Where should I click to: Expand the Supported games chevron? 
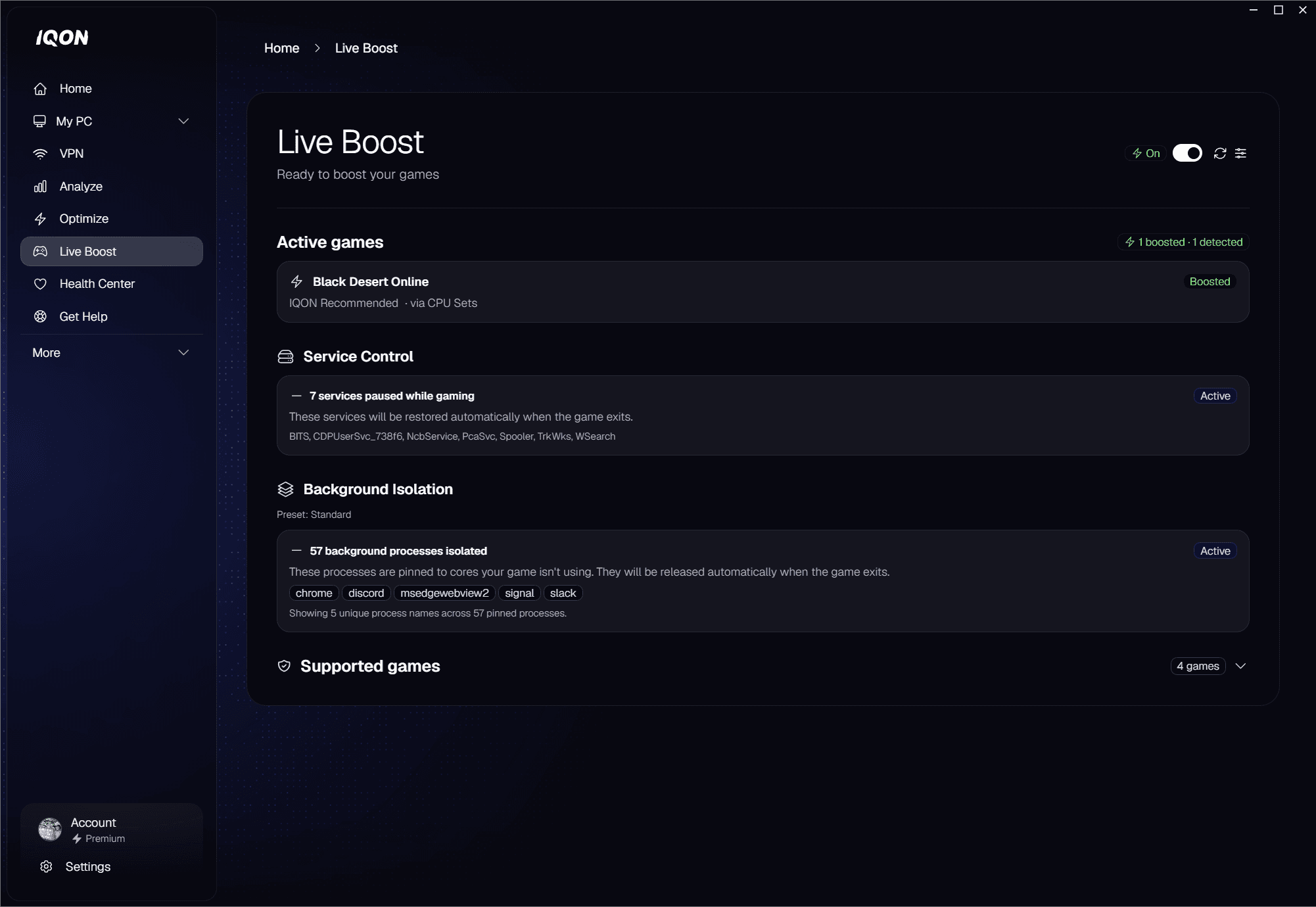click(x=1240, y=666)
